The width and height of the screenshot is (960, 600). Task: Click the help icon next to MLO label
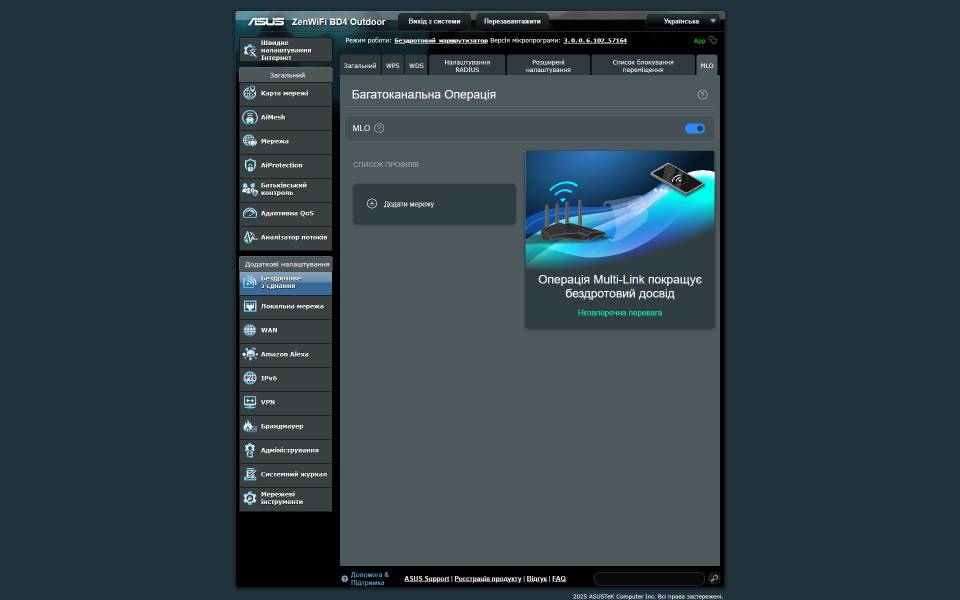(x=379, y=128)
